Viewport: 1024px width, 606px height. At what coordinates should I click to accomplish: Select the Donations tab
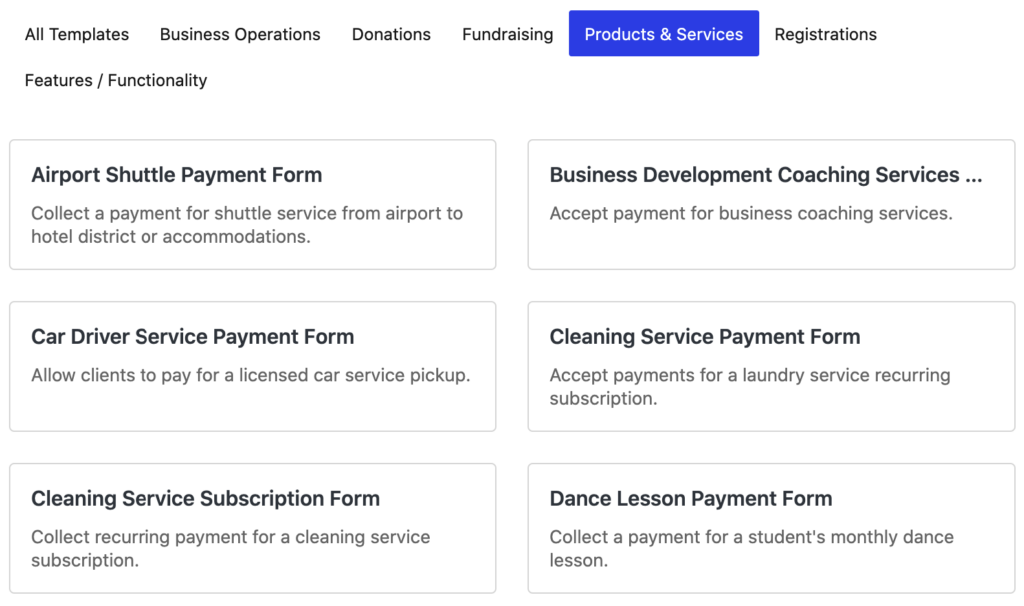(391, 34)
